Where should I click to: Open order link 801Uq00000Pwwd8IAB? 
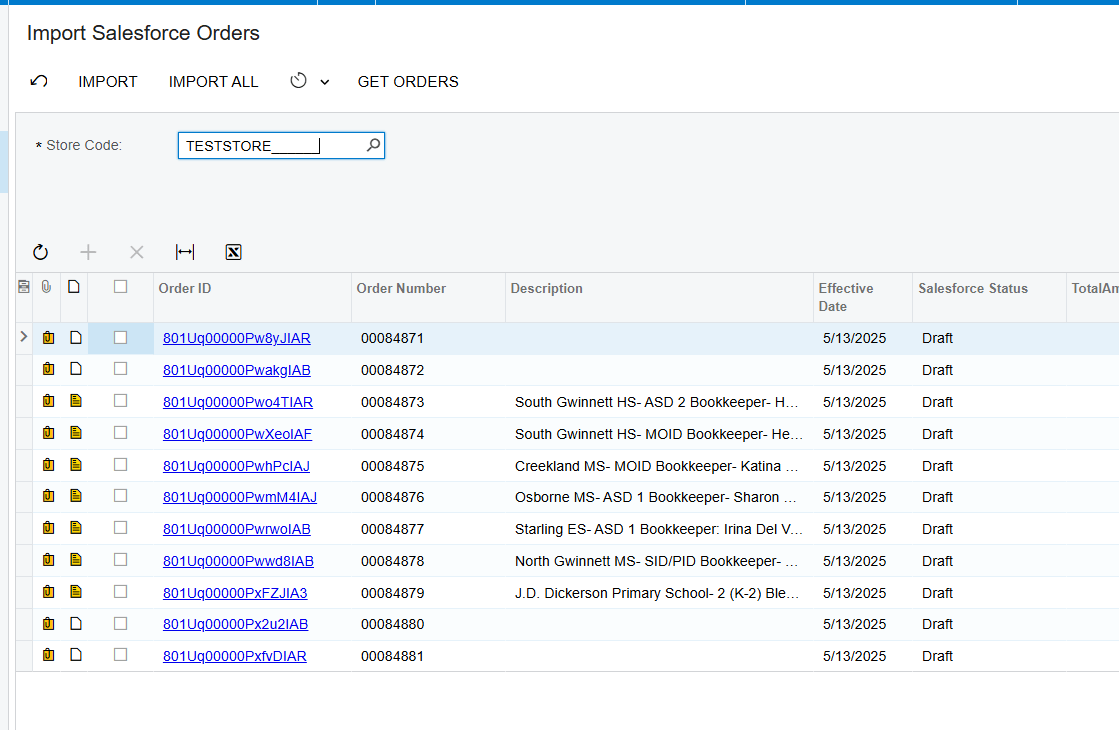click(238, 562)
